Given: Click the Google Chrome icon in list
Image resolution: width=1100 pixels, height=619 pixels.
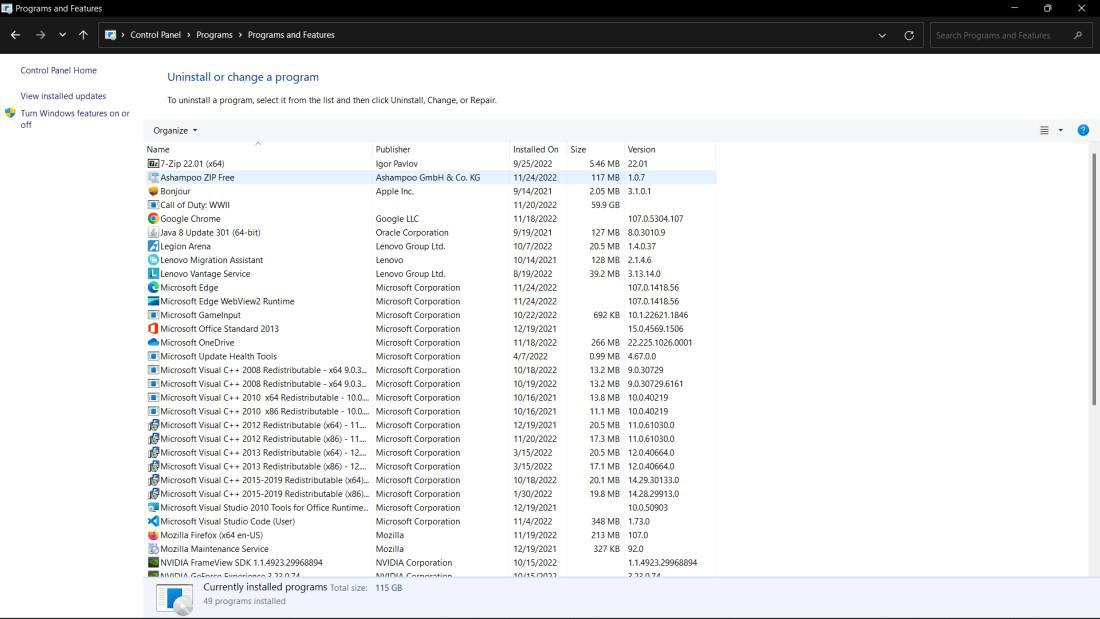Looking at the screenshot, I should [x=153, y=218].
